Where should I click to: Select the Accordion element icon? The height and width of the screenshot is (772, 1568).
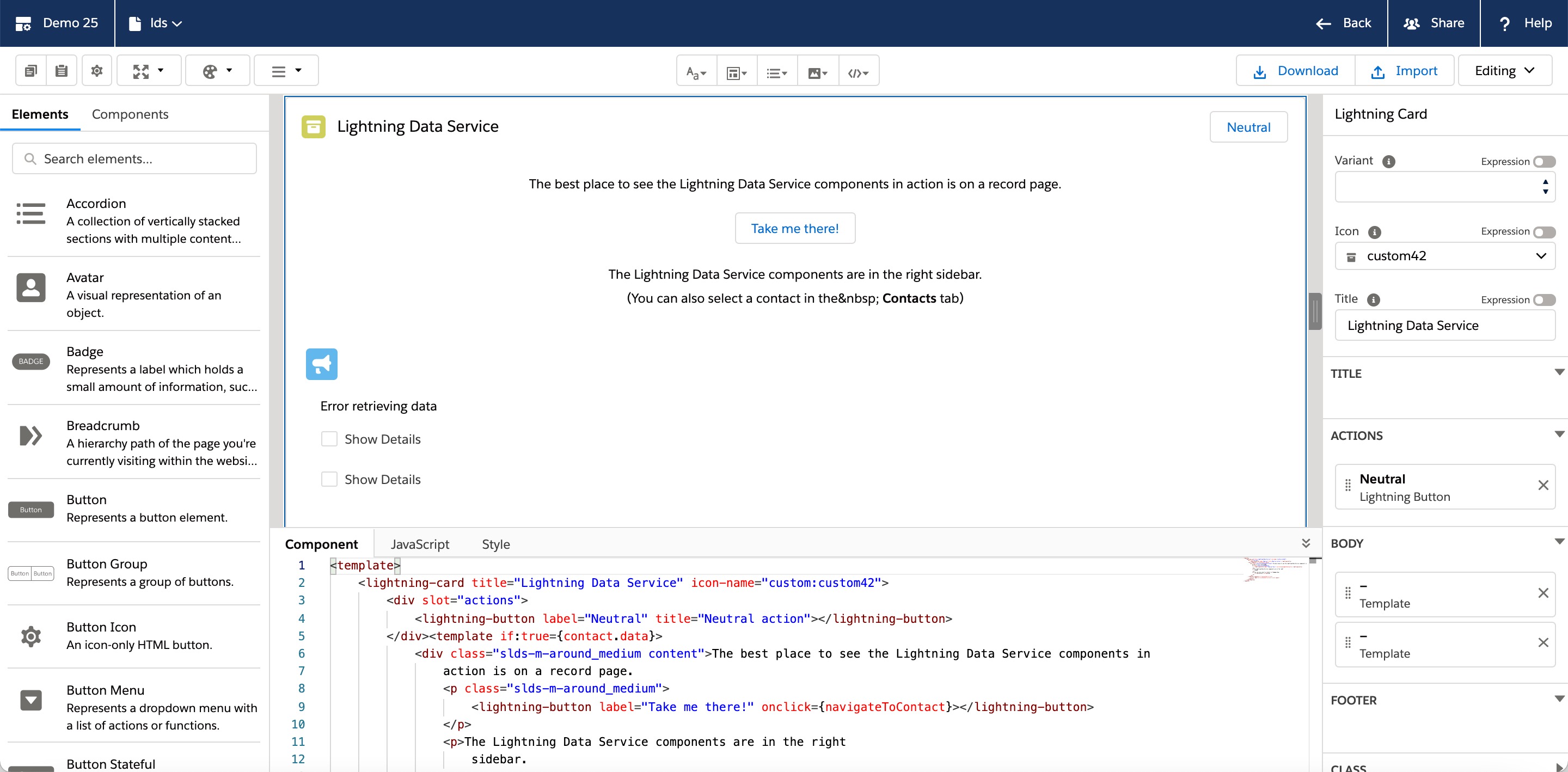[31, 214]
